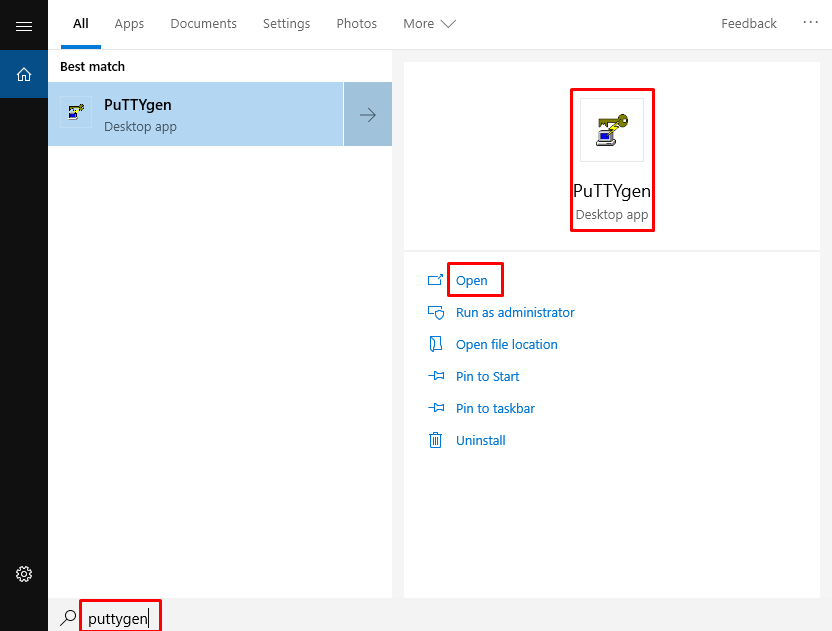Open the Settings gear in sidebar
The width and height of the screenshot is (832, 631).
coord(24,574)
